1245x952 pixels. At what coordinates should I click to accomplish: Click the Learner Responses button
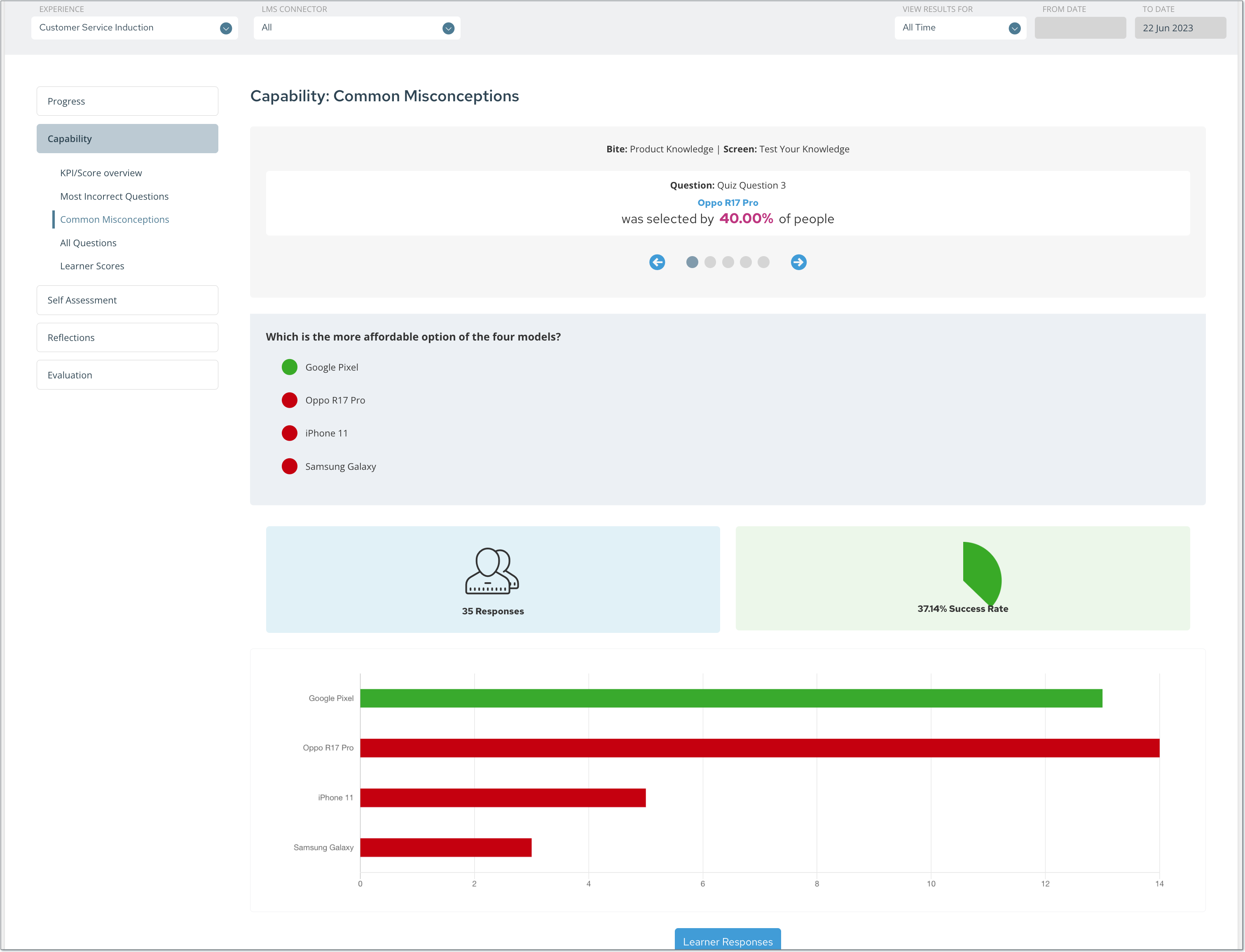[x=728, y=940]
